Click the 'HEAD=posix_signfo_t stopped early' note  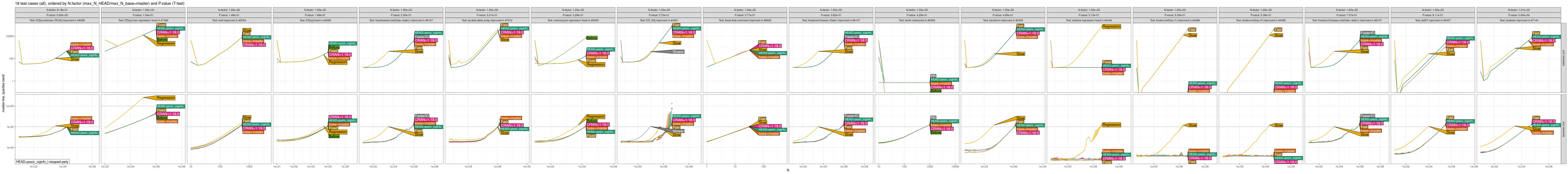(42, 162)
